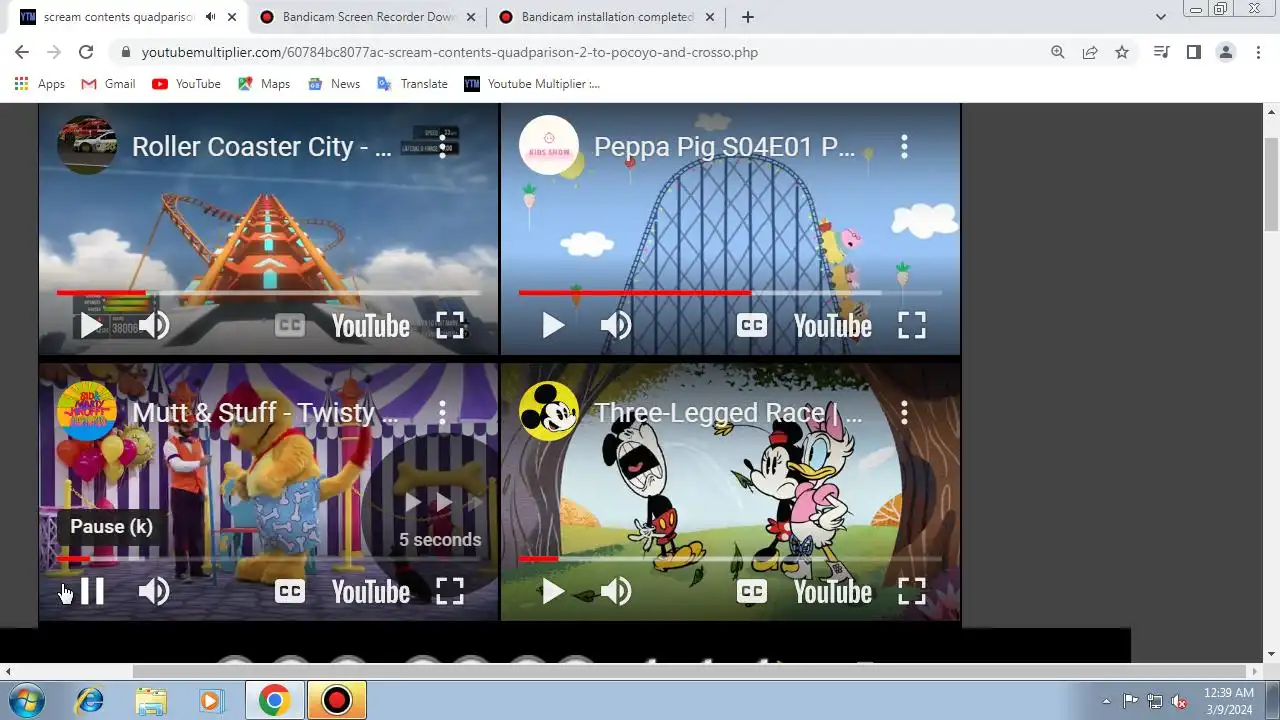Open YouTube bookmark

(186, 84)
